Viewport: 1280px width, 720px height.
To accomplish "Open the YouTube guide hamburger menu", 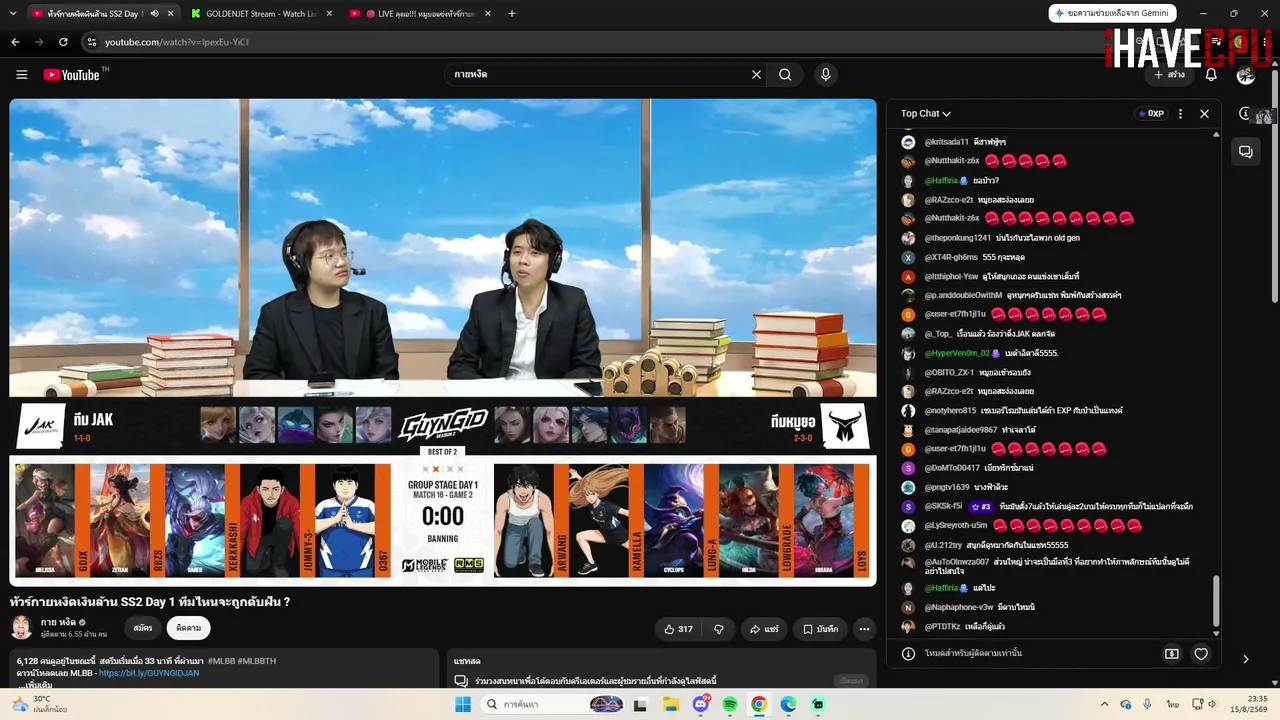I will coord(21,75).
